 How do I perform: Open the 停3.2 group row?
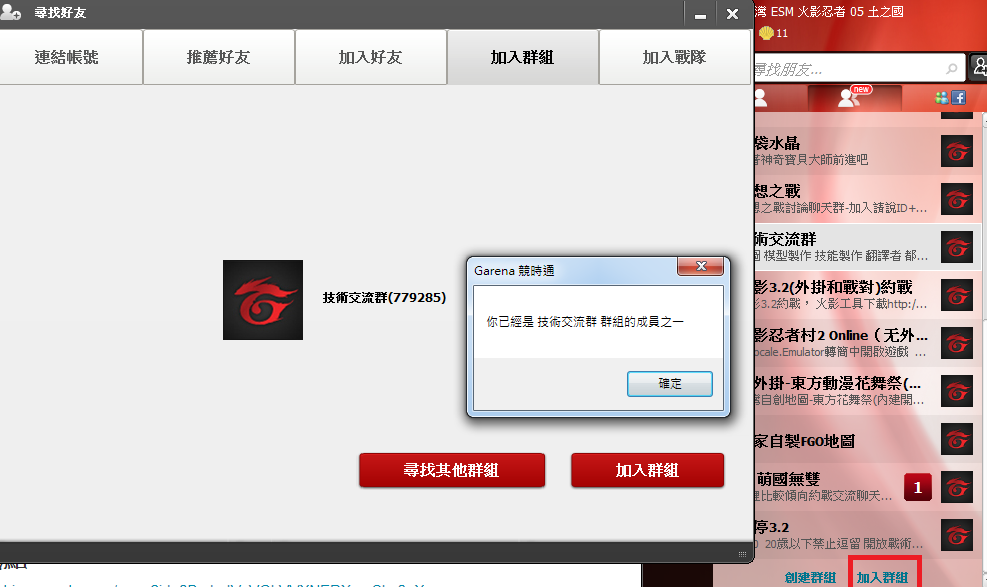click(x=867, y=535)
